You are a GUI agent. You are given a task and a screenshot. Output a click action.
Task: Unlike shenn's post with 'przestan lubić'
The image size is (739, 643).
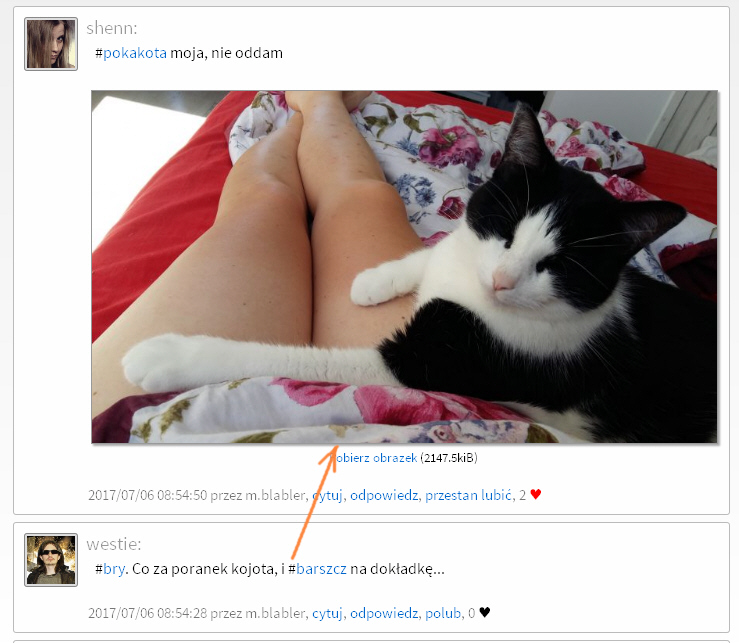click(x=466, y=495)
